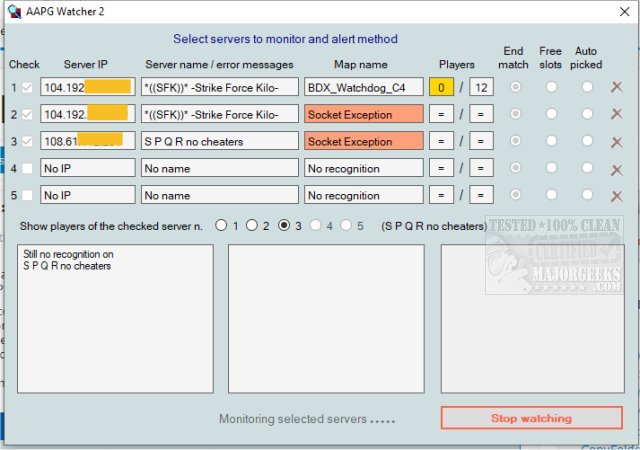Image resolution: width=640 pixels, height=450 pixels.
Task: Click Socket Exception field in row 3
Action: 364,141
